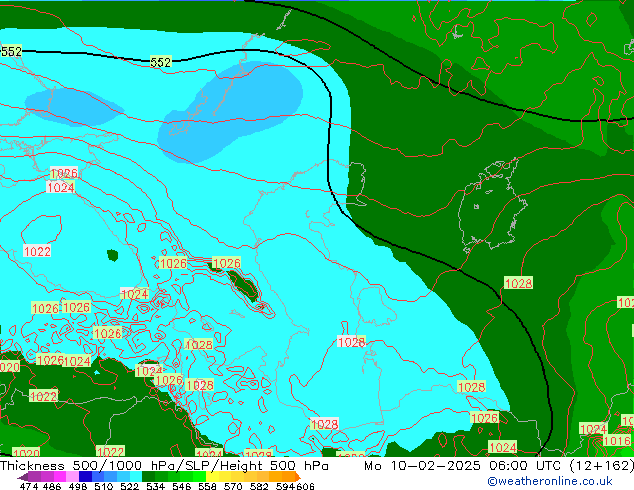This screenshot has width=634, height=490.
Task: Click the 546 legend value
Action: coord(181,486)
